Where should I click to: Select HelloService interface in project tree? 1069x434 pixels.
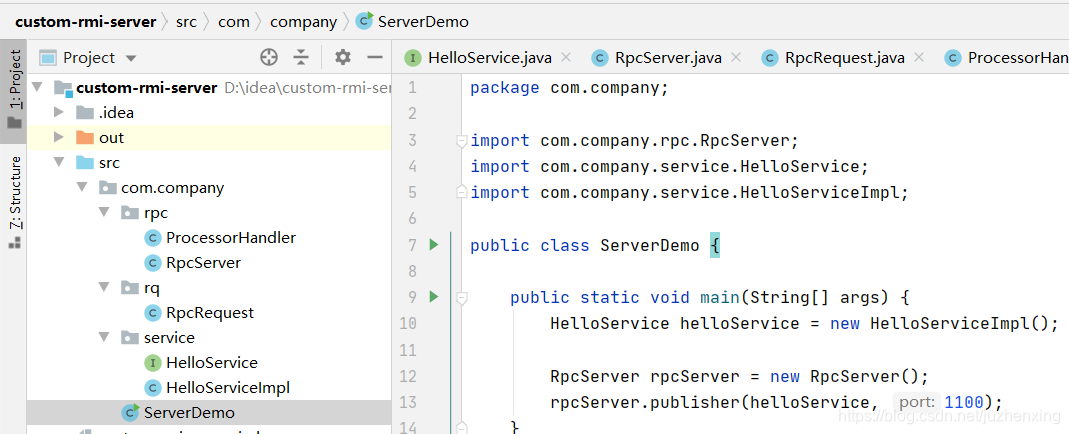tap(212, 362)
